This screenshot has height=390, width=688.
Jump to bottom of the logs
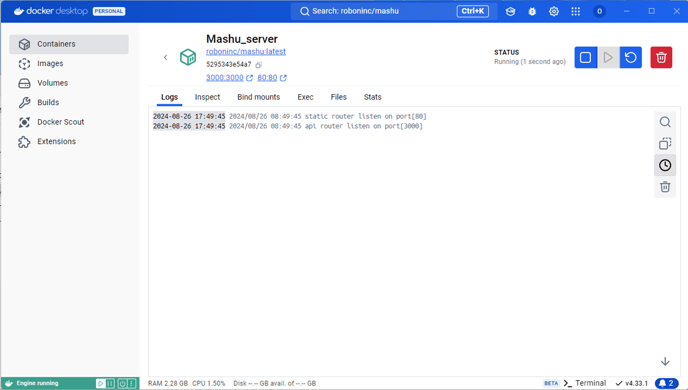coord(665,361)
